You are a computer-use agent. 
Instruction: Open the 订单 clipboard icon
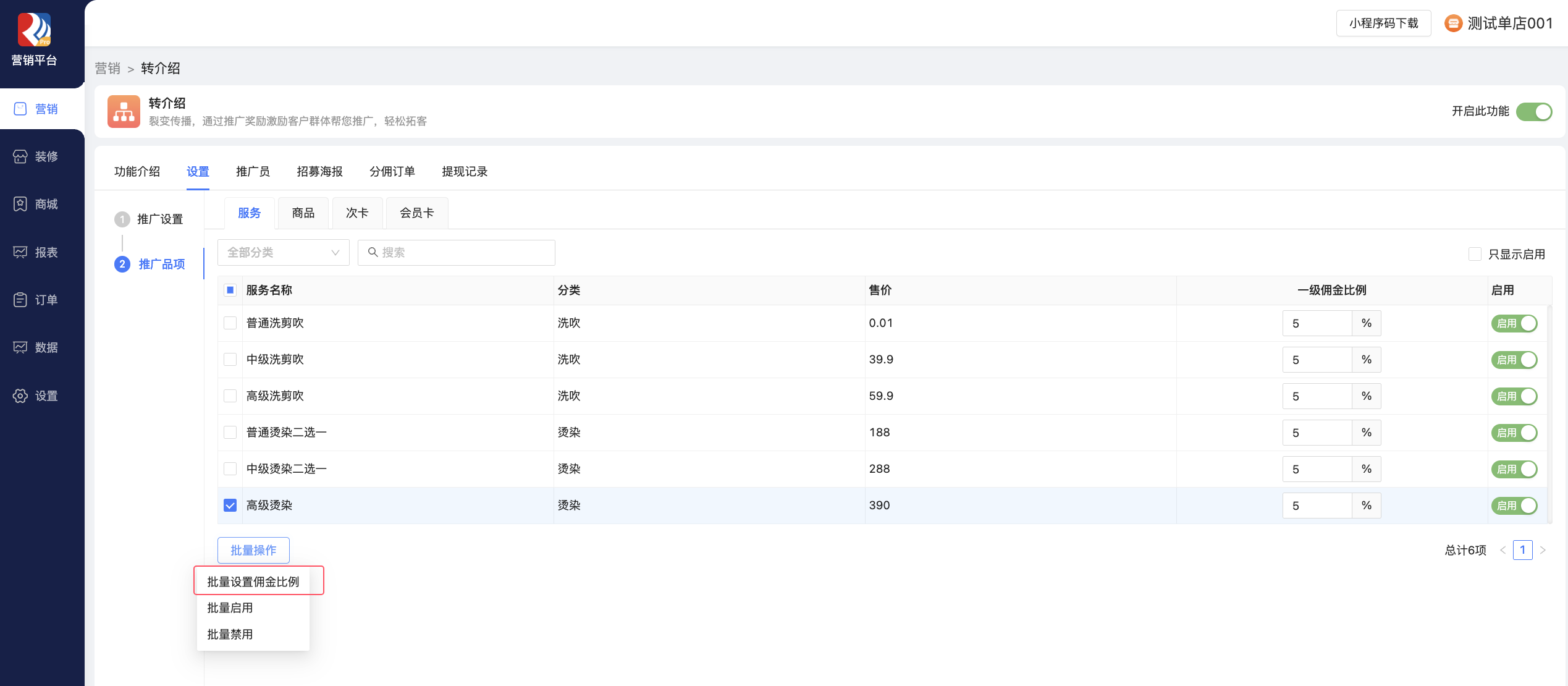click(20, 300)
